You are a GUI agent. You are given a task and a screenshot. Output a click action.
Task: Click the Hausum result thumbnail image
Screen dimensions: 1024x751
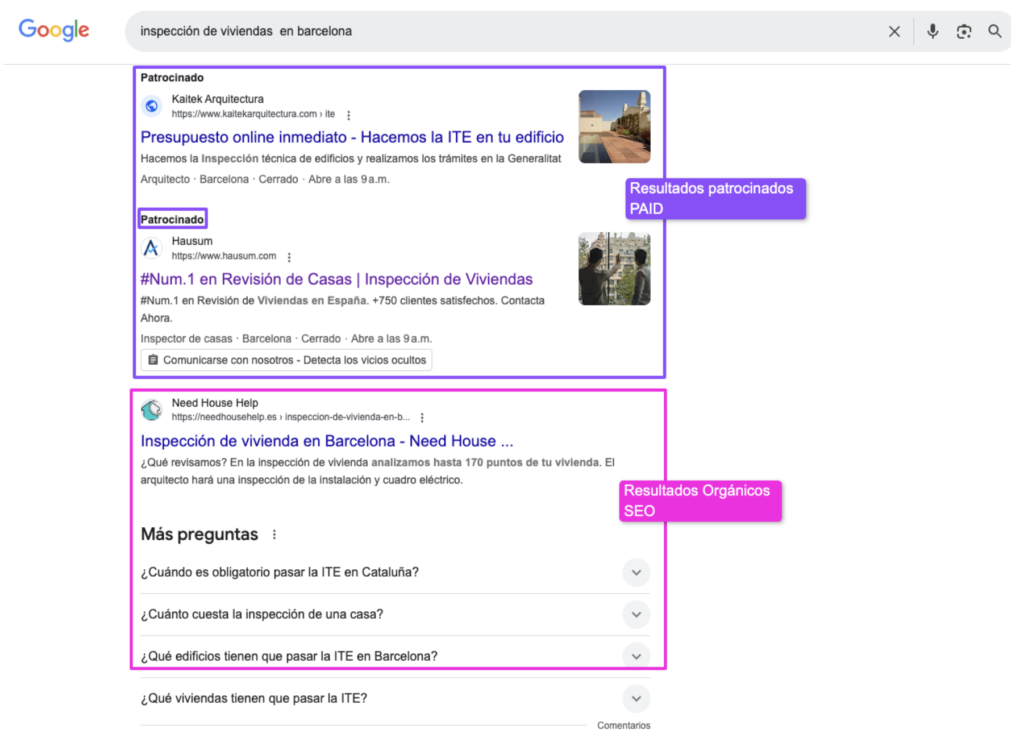click(x=614, y=268)
